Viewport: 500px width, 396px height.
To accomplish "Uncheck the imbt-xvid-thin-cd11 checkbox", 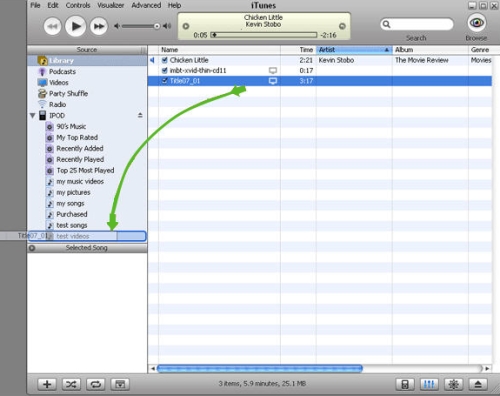I will (164, 71).
